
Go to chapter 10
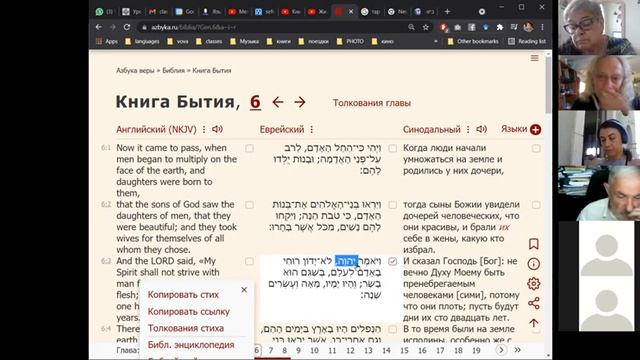coord(314,350)
